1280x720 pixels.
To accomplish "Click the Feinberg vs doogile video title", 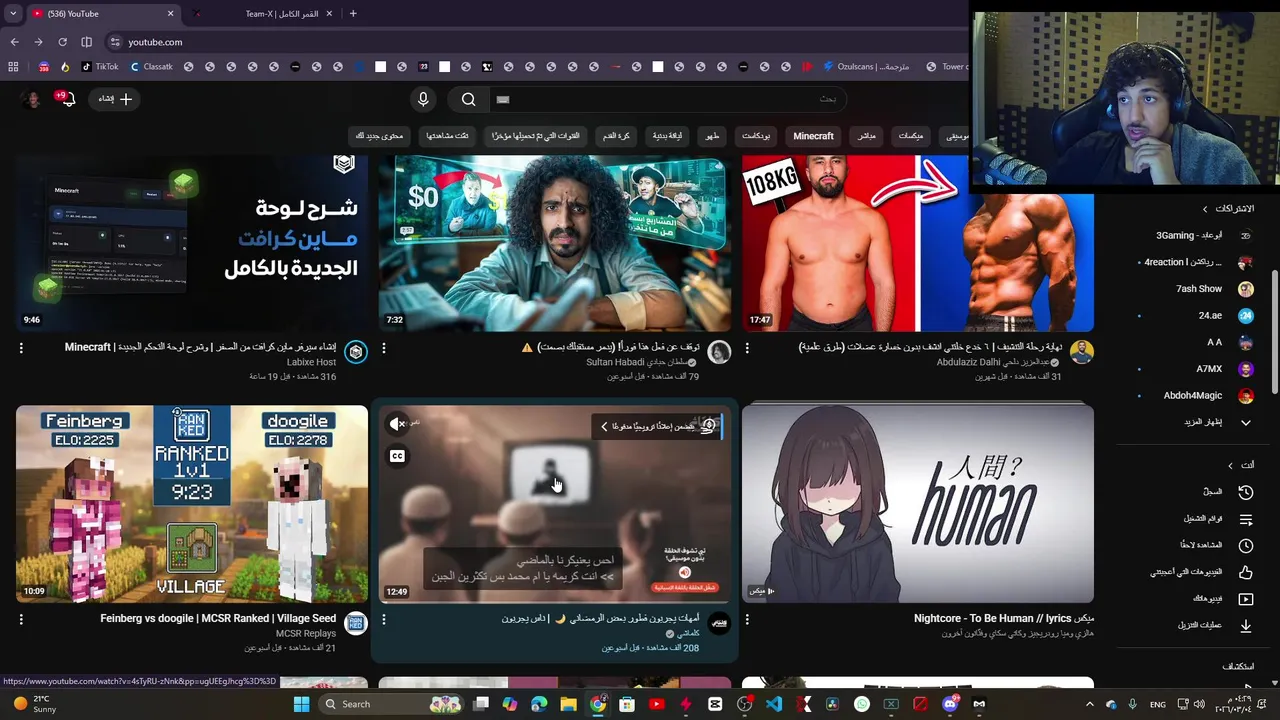I will pos(218,618).
